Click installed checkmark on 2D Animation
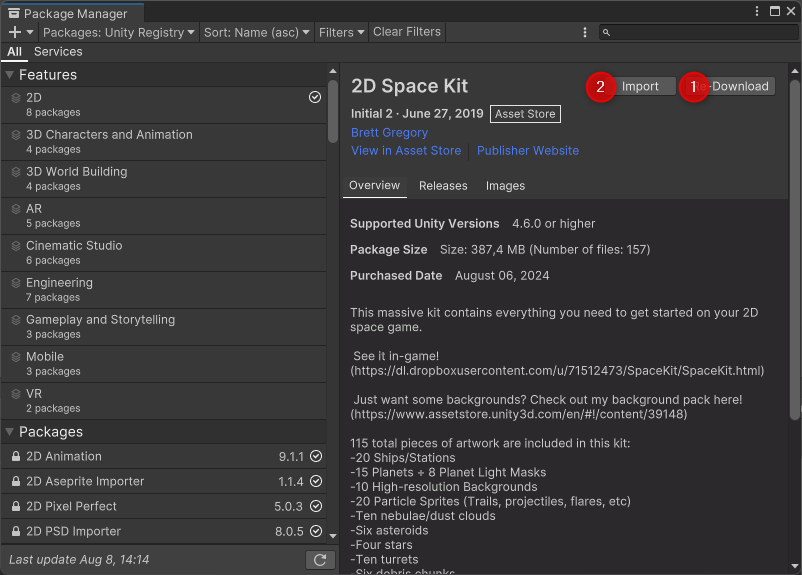 tap(316, 456)
